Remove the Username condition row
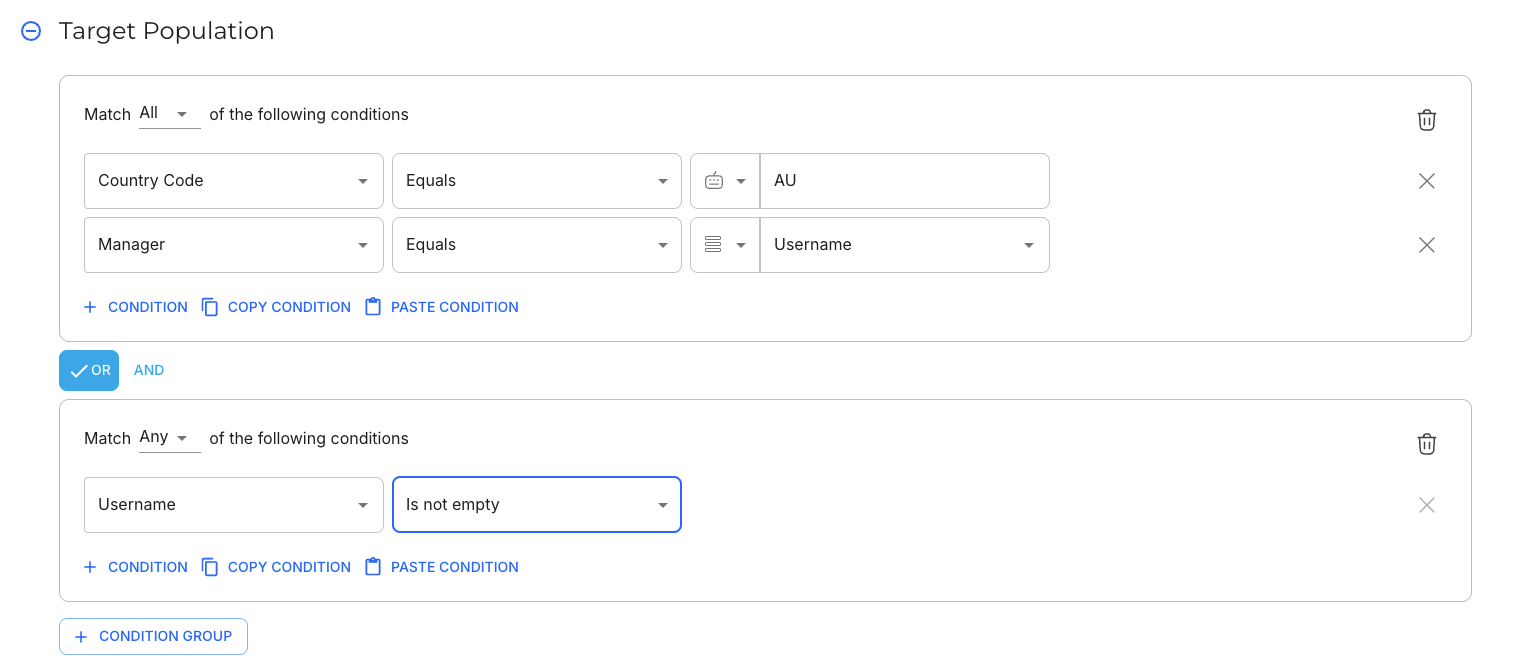Screen dimensions: 1531x664 click(x=1426, y=505)
